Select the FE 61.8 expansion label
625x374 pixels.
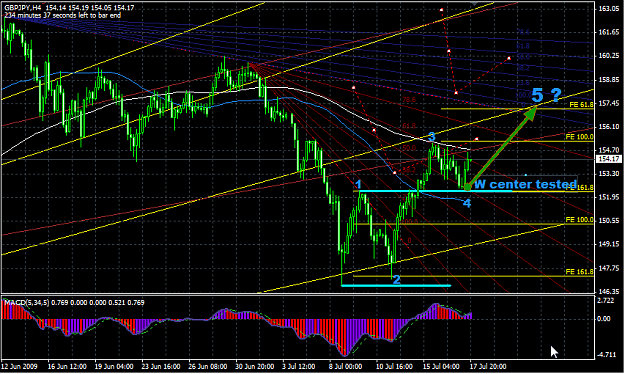point(581,105)
